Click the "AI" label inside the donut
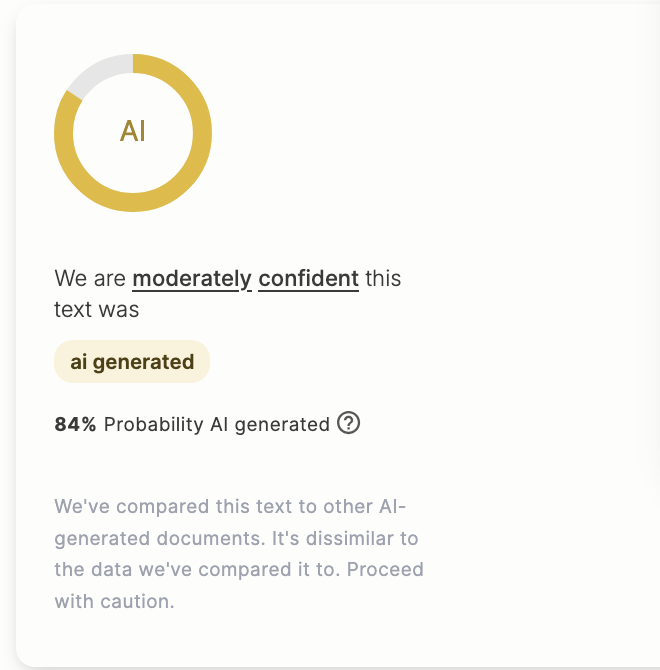The image size is (660, 670). point(133,131)
